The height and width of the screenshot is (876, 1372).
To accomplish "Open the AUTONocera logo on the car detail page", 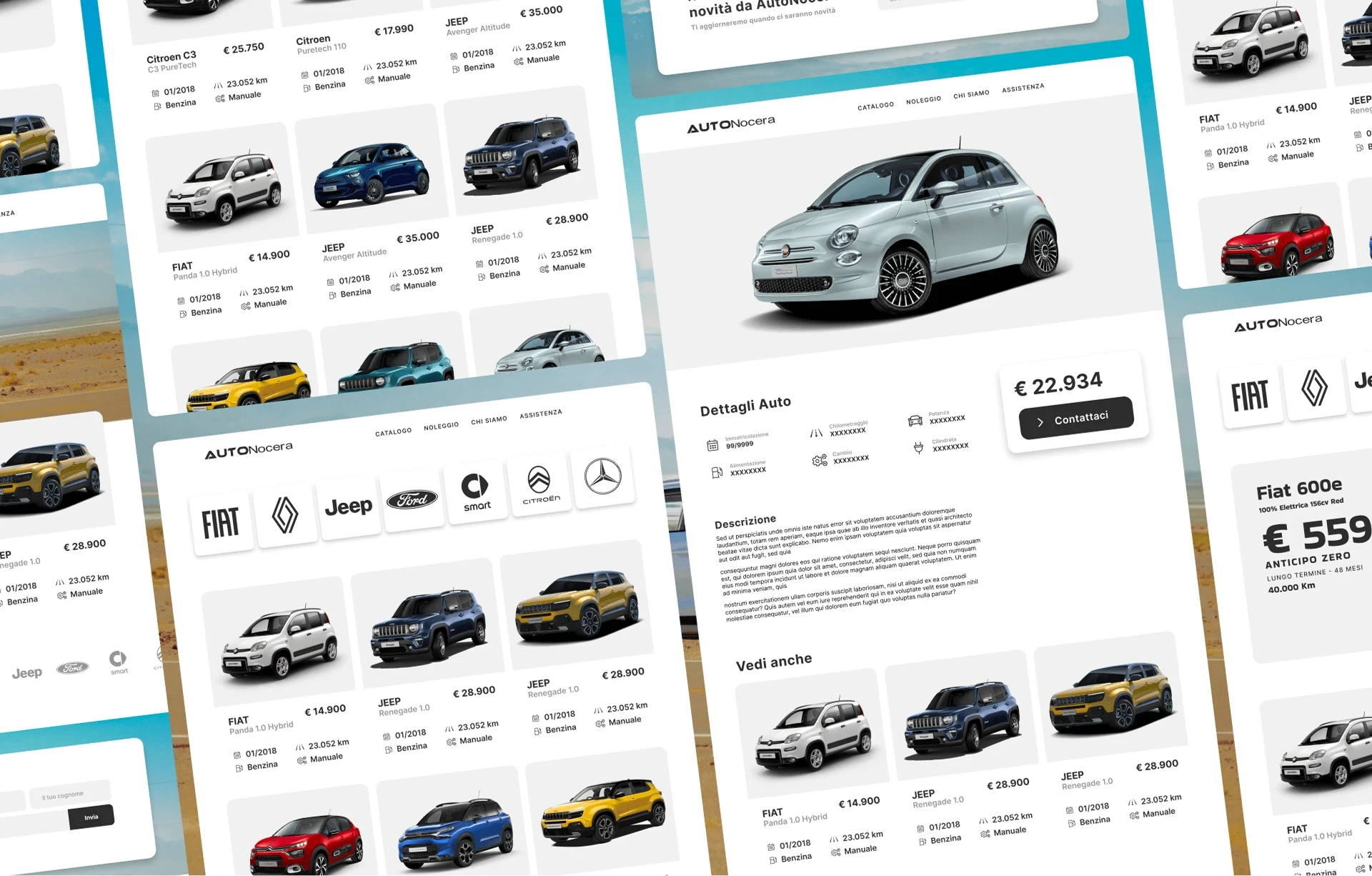I will [x=731, y=124].
